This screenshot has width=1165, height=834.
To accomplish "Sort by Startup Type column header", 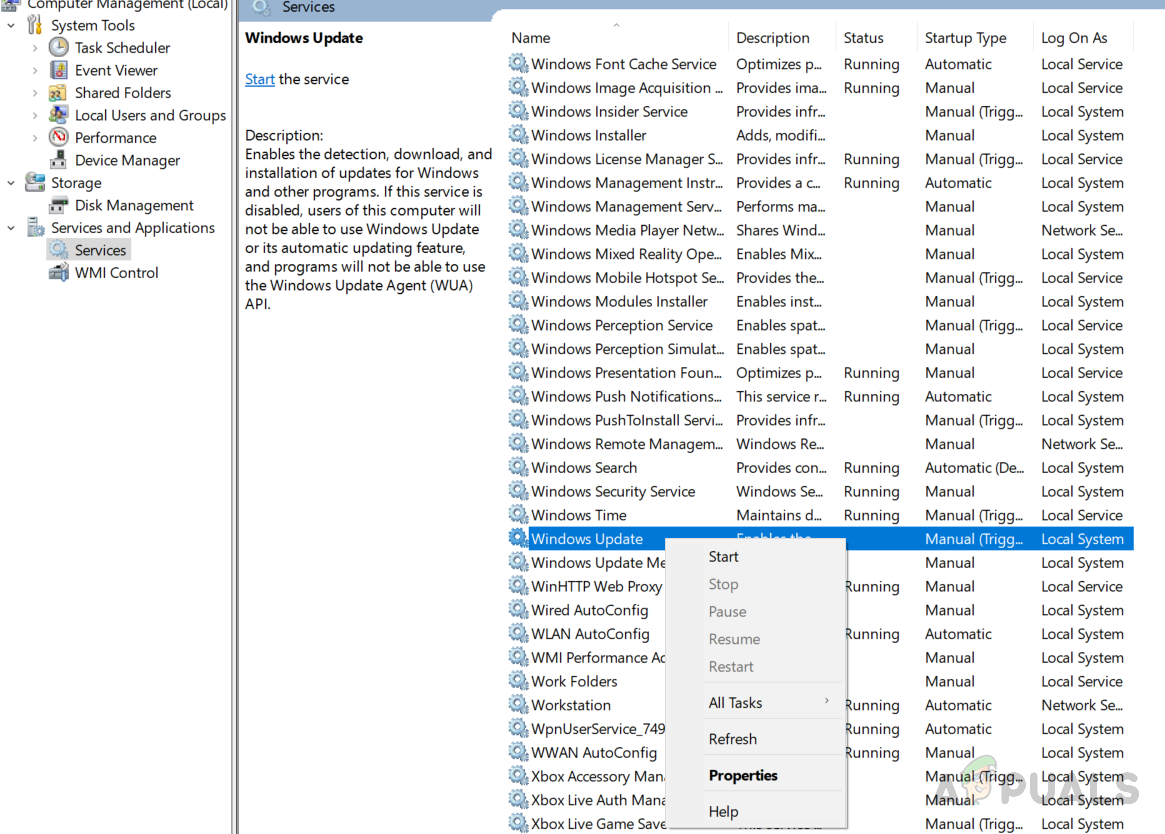I will tap(965, 38).
